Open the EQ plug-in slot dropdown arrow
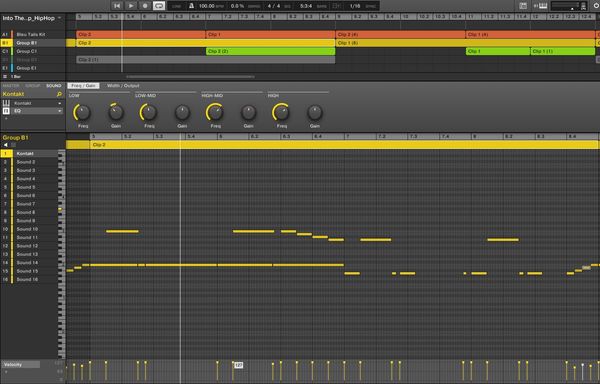Image resolution: width=600 pixels, height=384 pixels. pyautogui.click(x=60, y=111)
